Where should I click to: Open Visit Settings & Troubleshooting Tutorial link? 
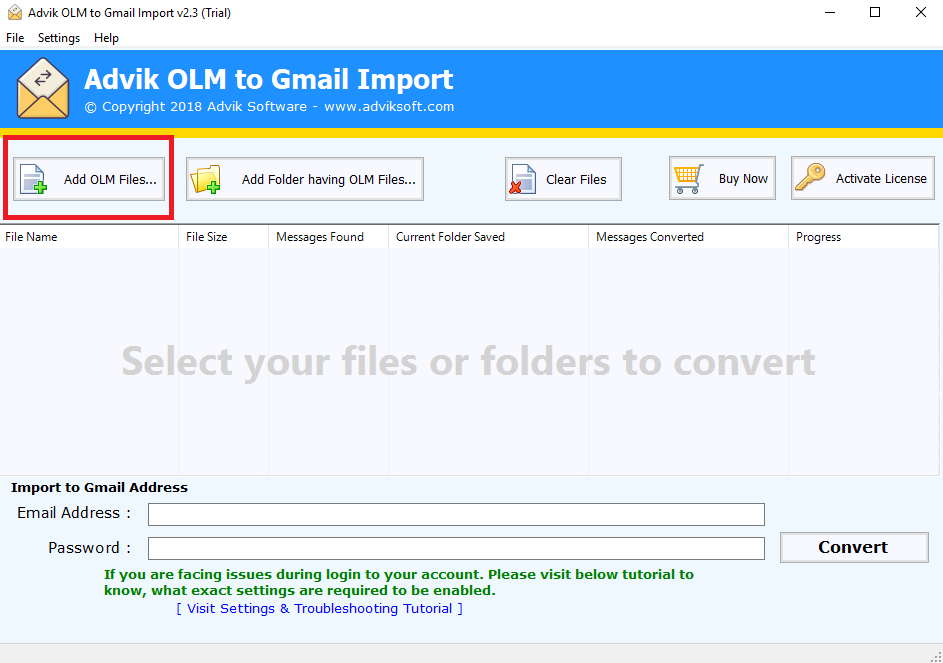point(319,608)
